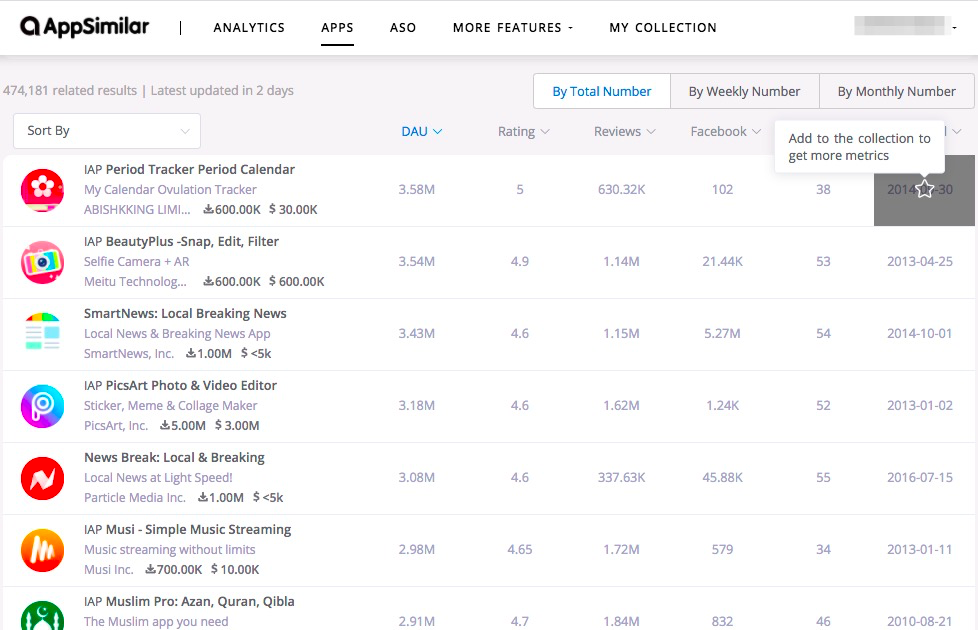Switch to By Monthly Number tab
This screenshot has height=630, width=978.
896,92
